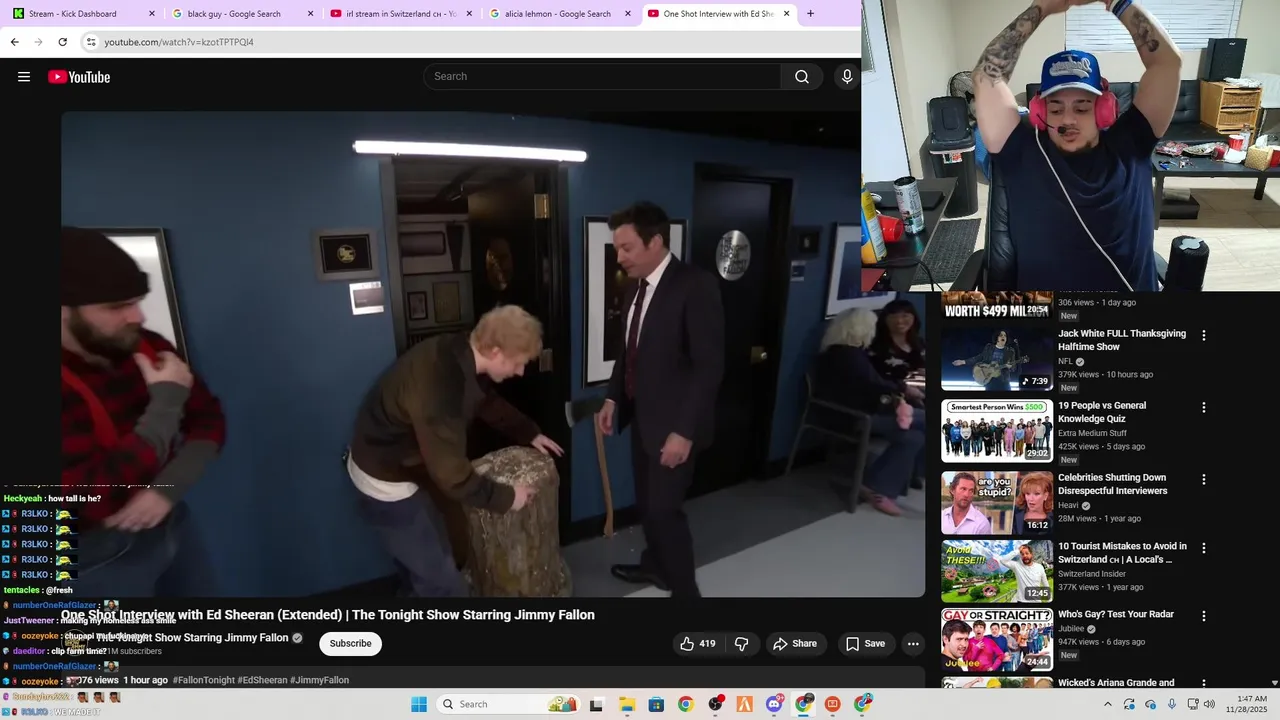Click the Windows taskbar search box

point(510,704)
